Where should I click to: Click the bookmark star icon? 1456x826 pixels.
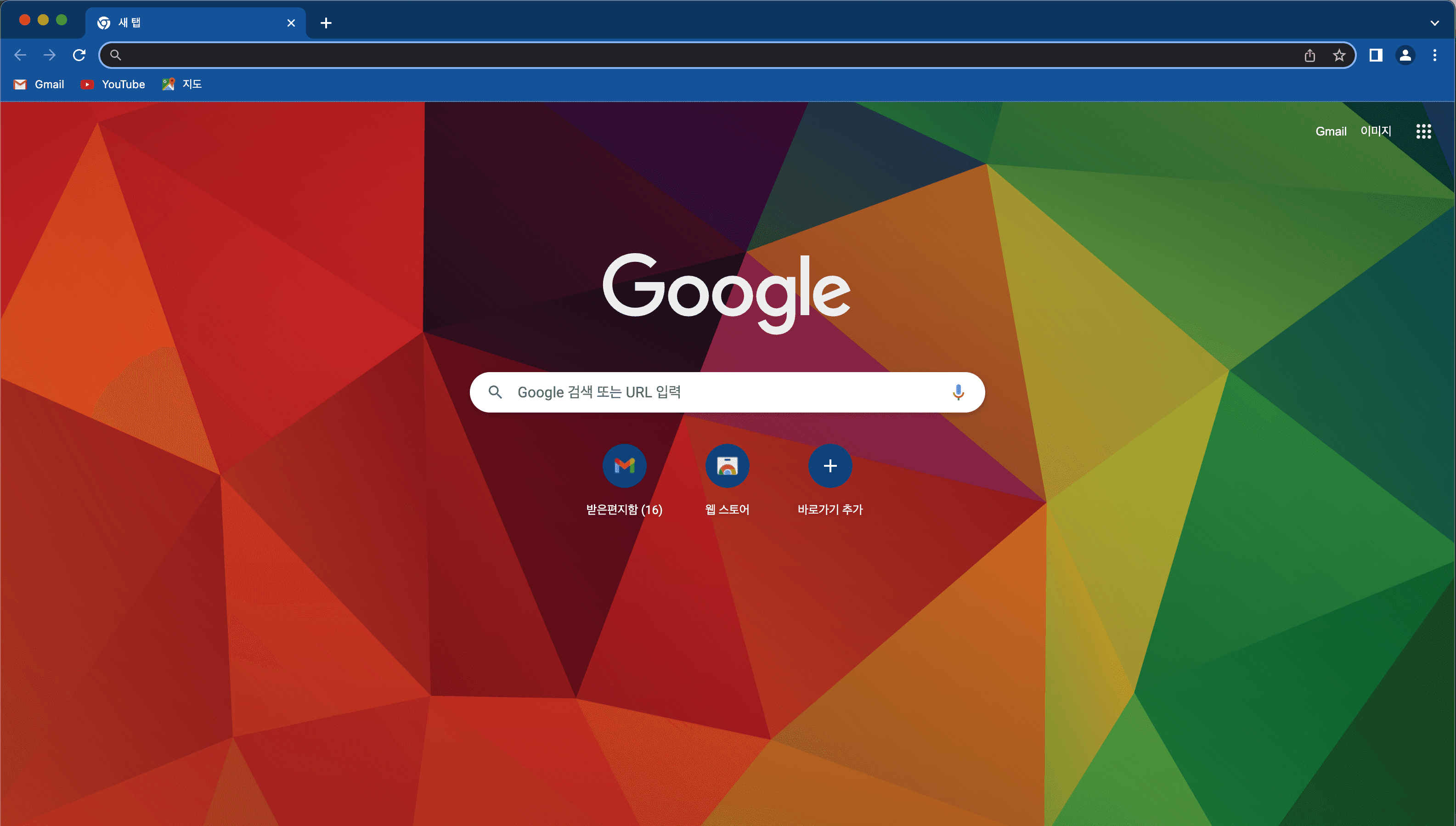pos(1339,55)
